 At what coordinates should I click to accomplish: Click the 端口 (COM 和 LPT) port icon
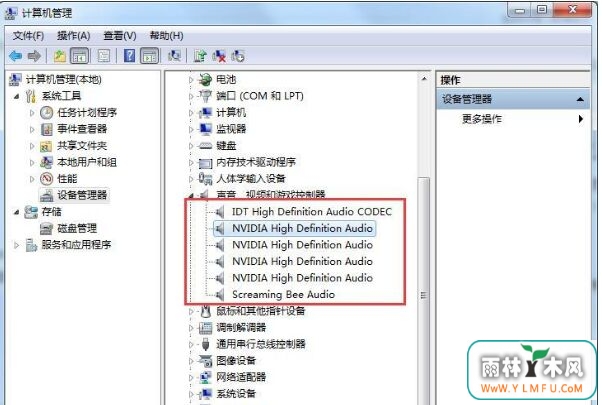coord(205,96)
